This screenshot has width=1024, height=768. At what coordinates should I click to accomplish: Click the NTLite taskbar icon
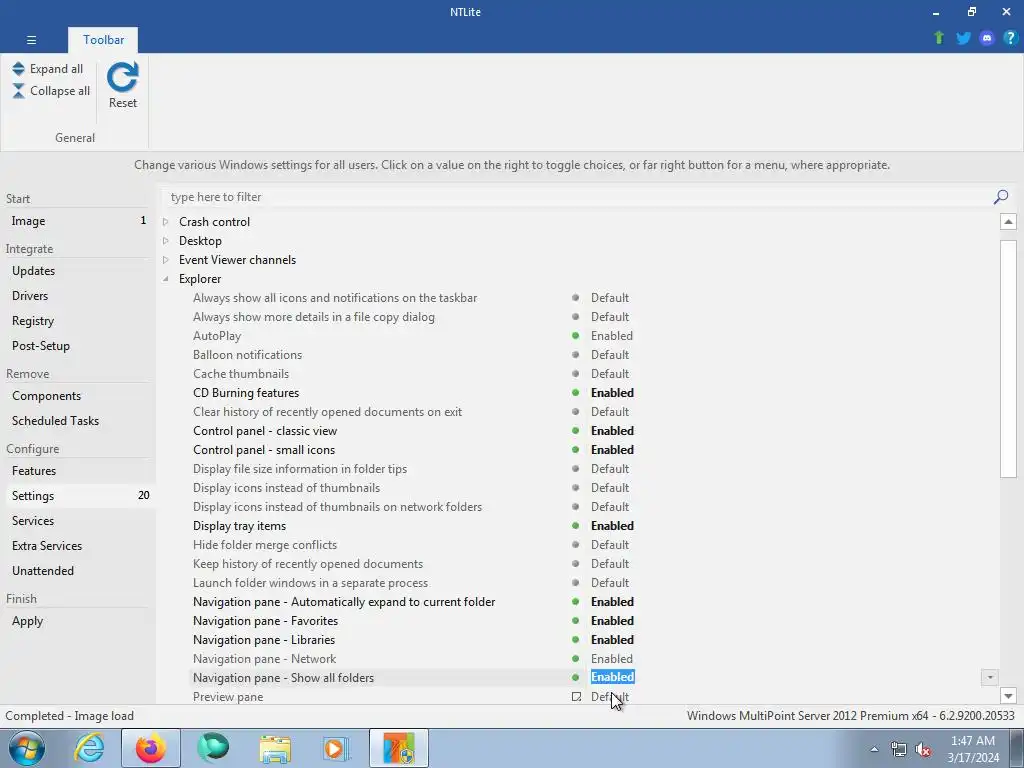399,748
